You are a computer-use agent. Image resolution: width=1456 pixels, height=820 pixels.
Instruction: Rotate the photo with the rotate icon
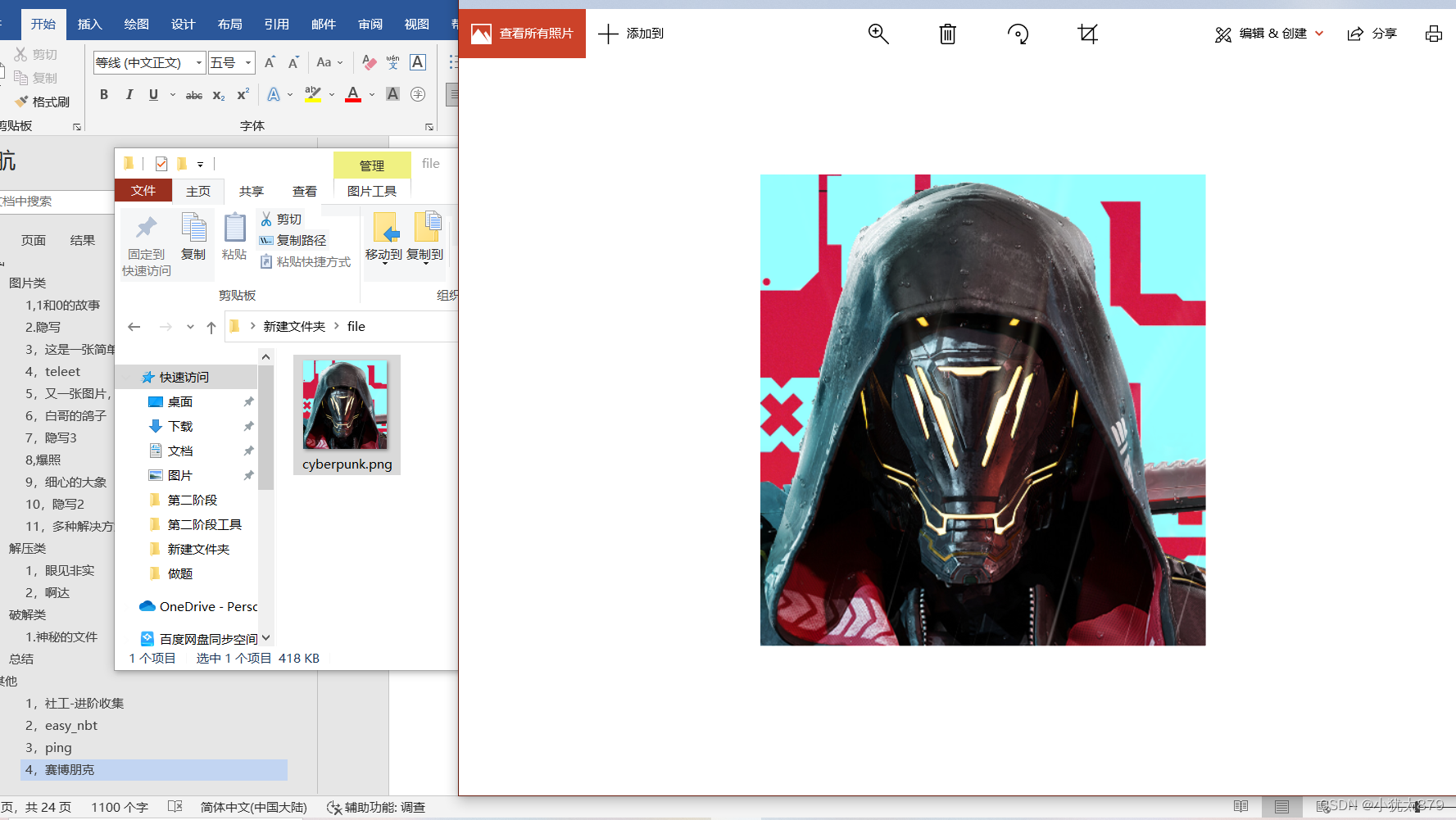pyautogui.click(x=1018, y=34)
